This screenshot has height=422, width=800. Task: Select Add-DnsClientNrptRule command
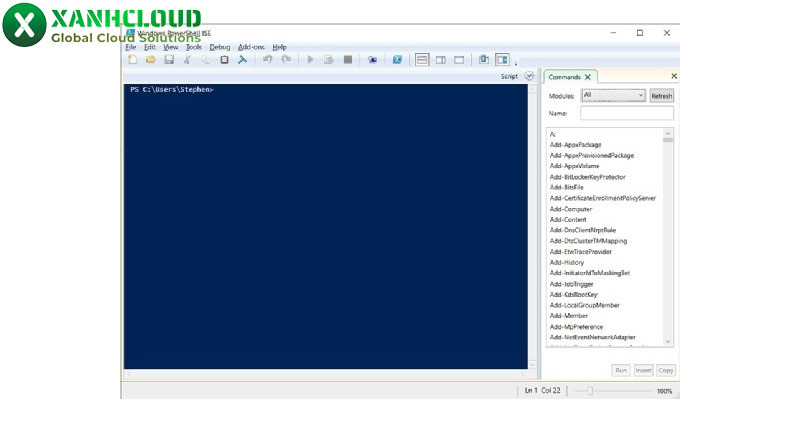[583, 230]
